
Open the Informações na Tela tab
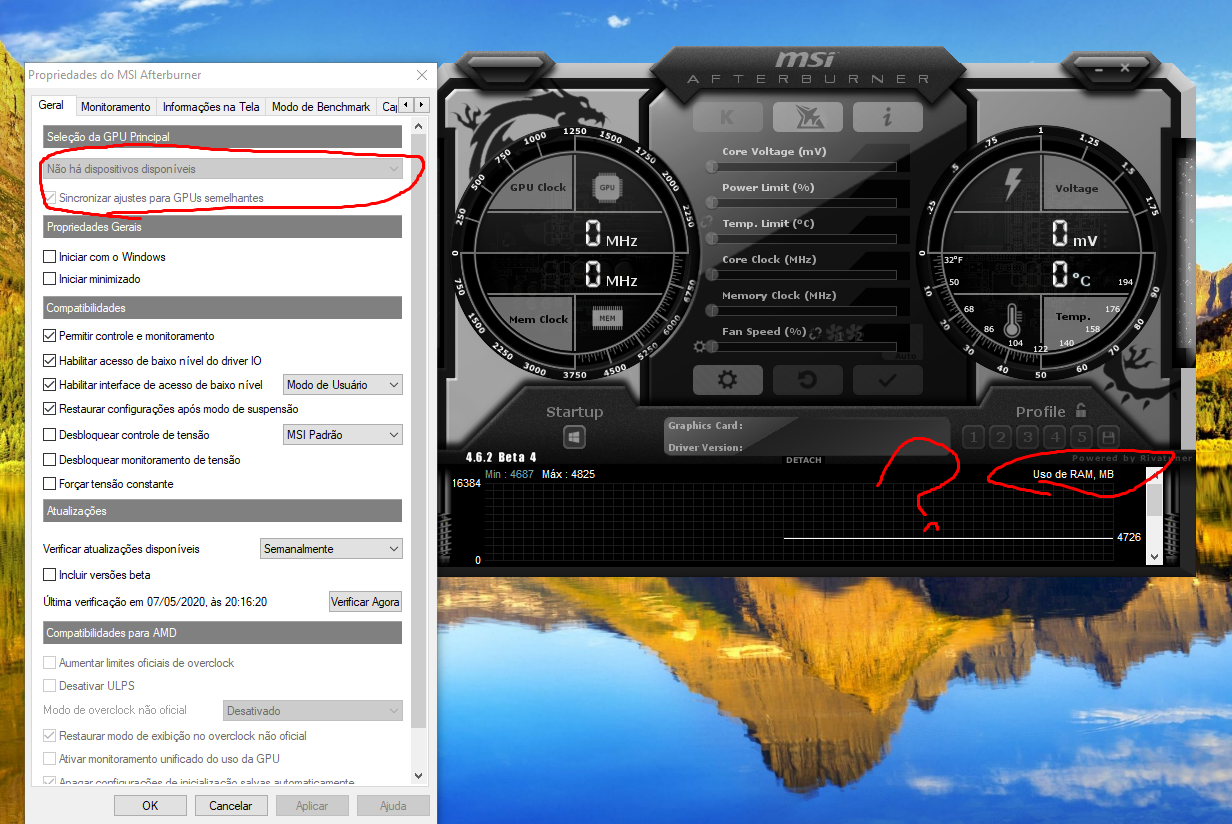tap(211, 106)
